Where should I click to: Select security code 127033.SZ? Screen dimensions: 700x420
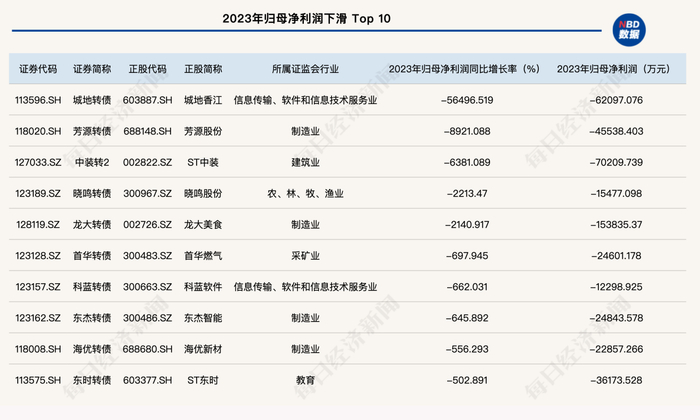point(38,162)
